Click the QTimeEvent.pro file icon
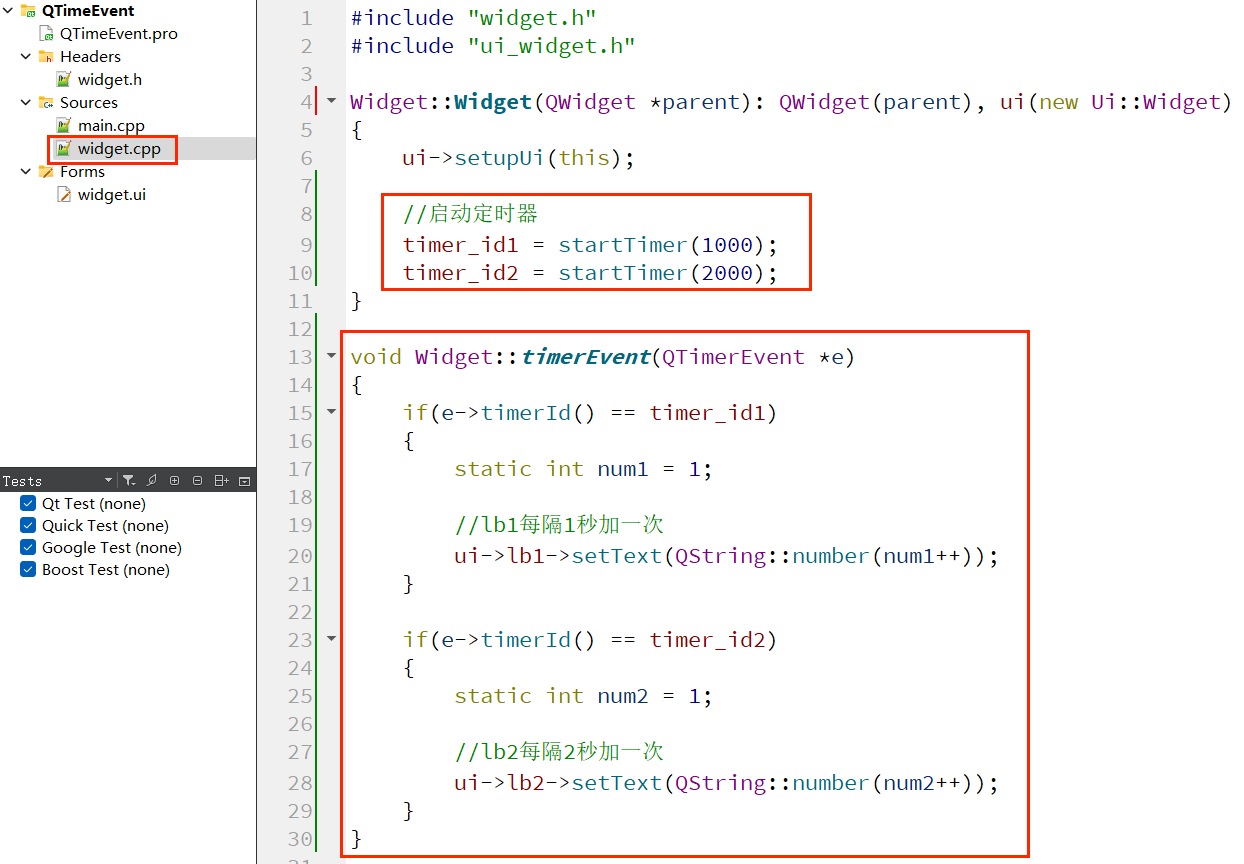This screenshot has width=1244, height=864. point(46,34)
